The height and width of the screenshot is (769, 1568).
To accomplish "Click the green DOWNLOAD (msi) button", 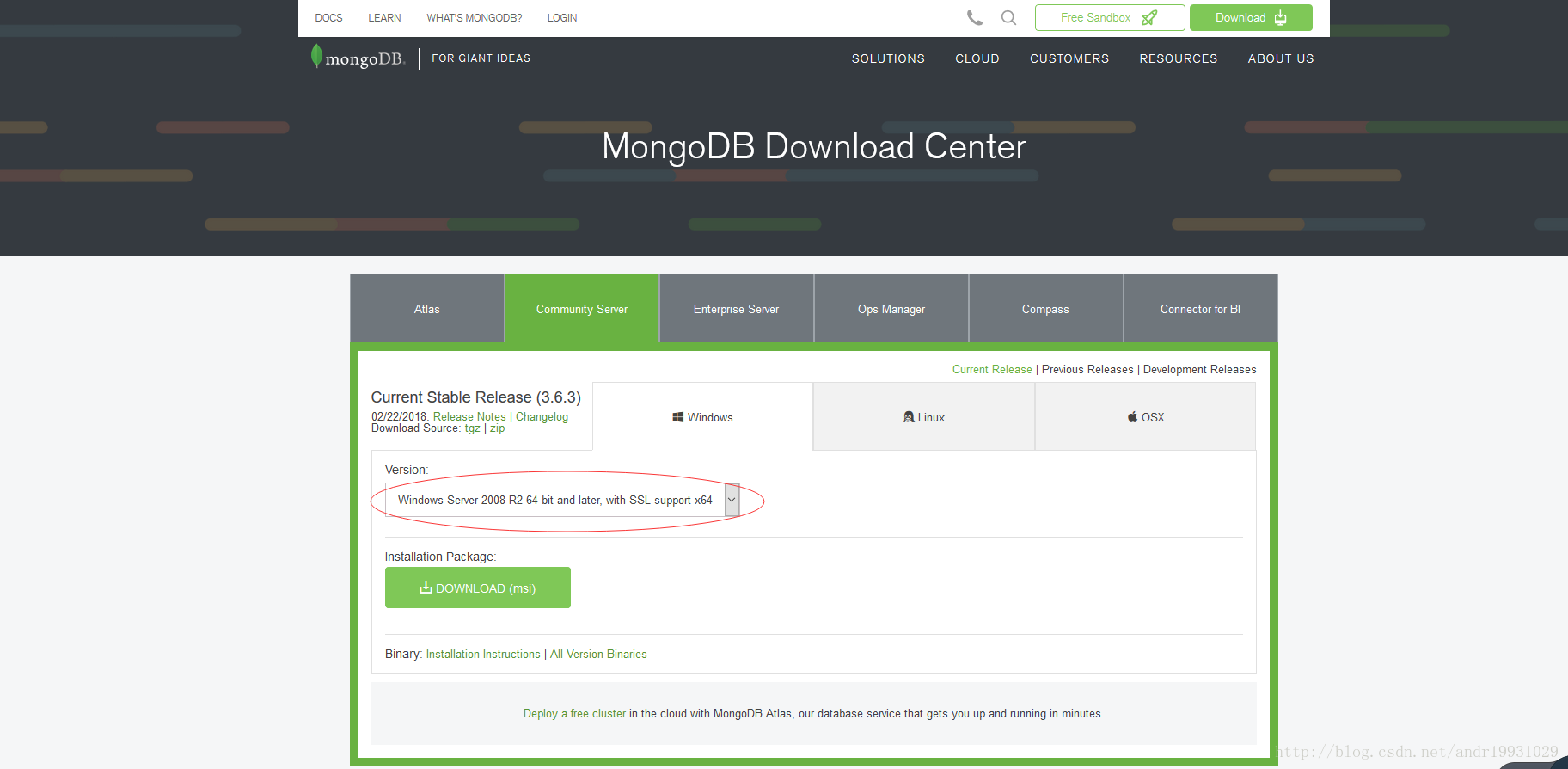I will pos(478,588).
